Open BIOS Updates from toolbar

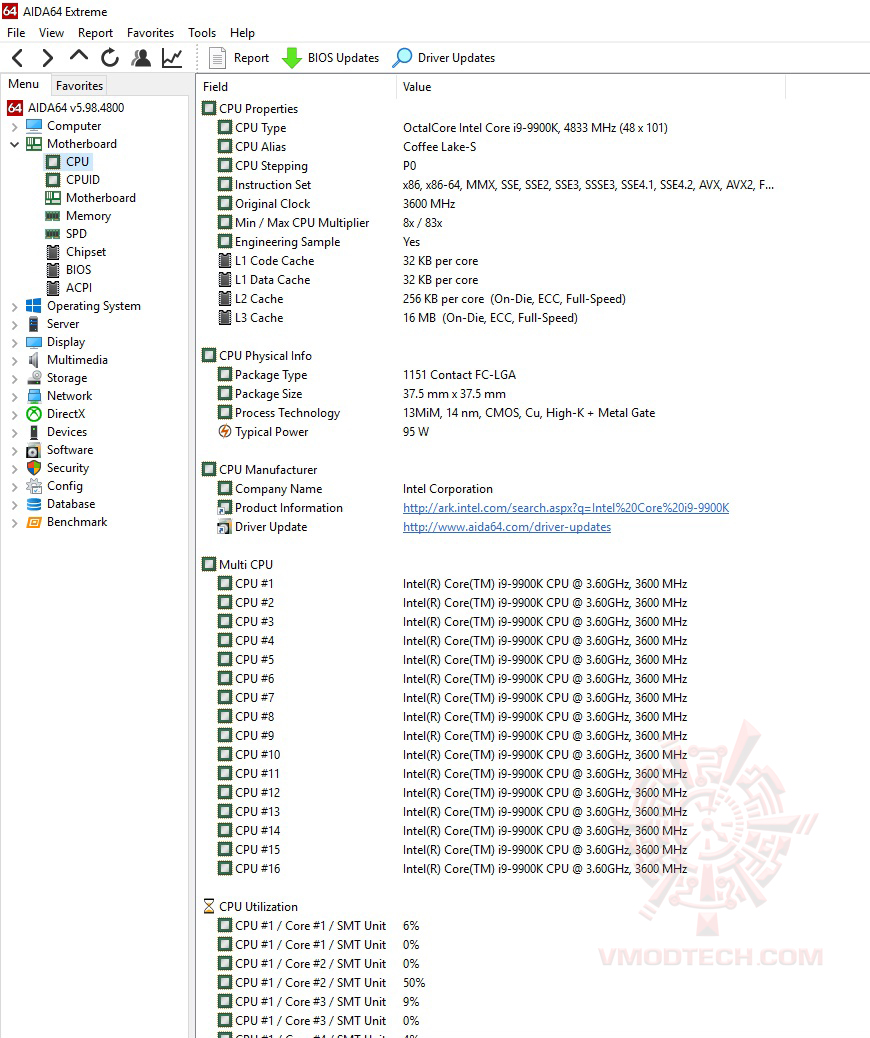(330, 58)
